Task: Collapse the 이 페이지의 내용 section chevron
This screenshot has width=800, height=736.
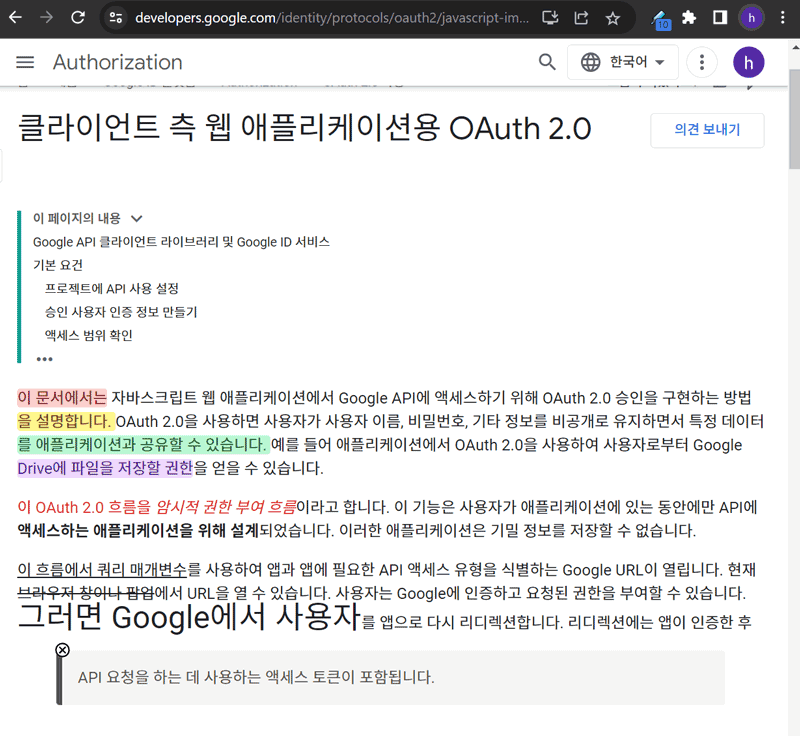Action: (136, 219)
